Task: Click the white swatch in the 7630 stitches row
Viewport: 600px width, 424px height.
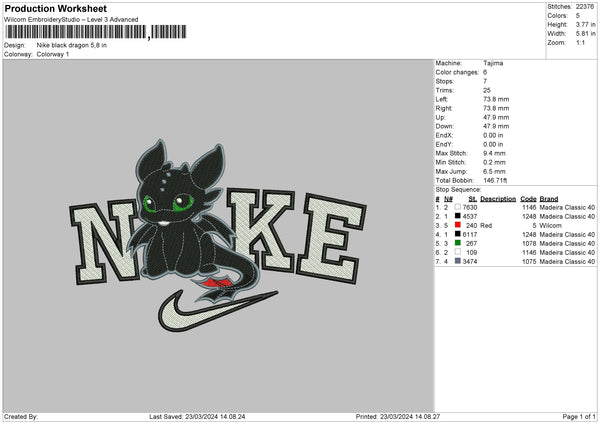Action: click(457, 207)
